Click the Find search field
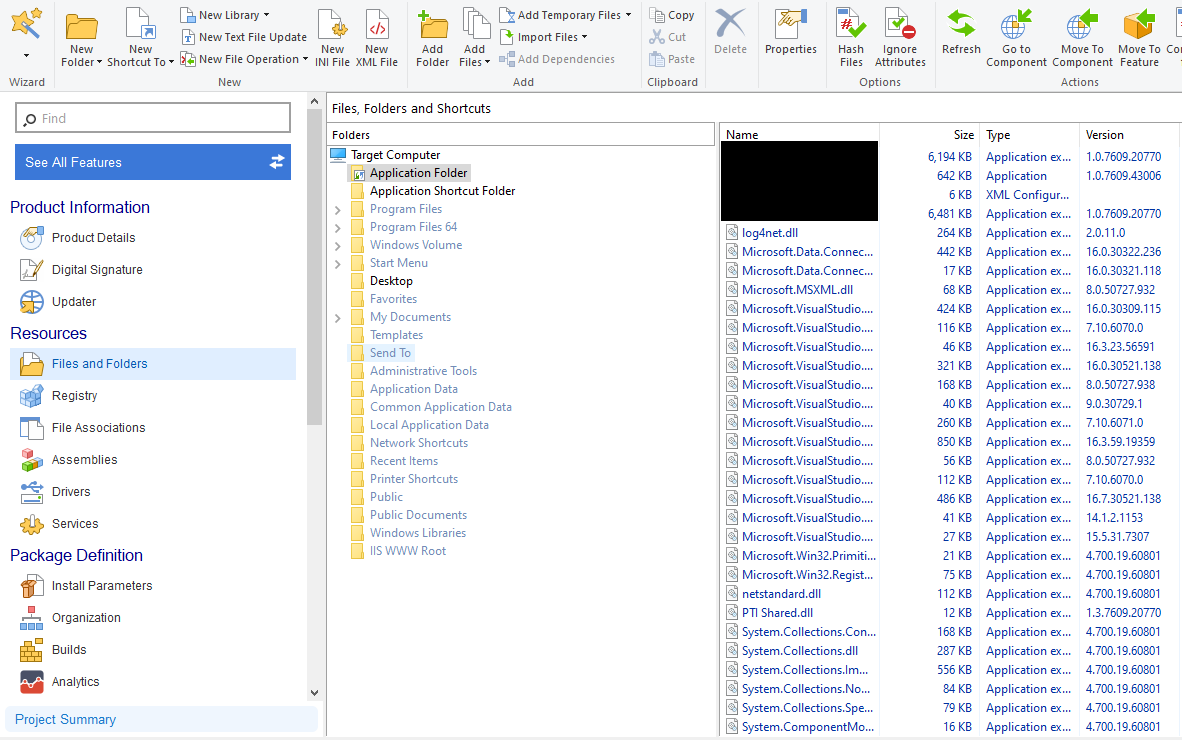The width and height of the screenshot is (1182, 740). (x=153, y=118)
